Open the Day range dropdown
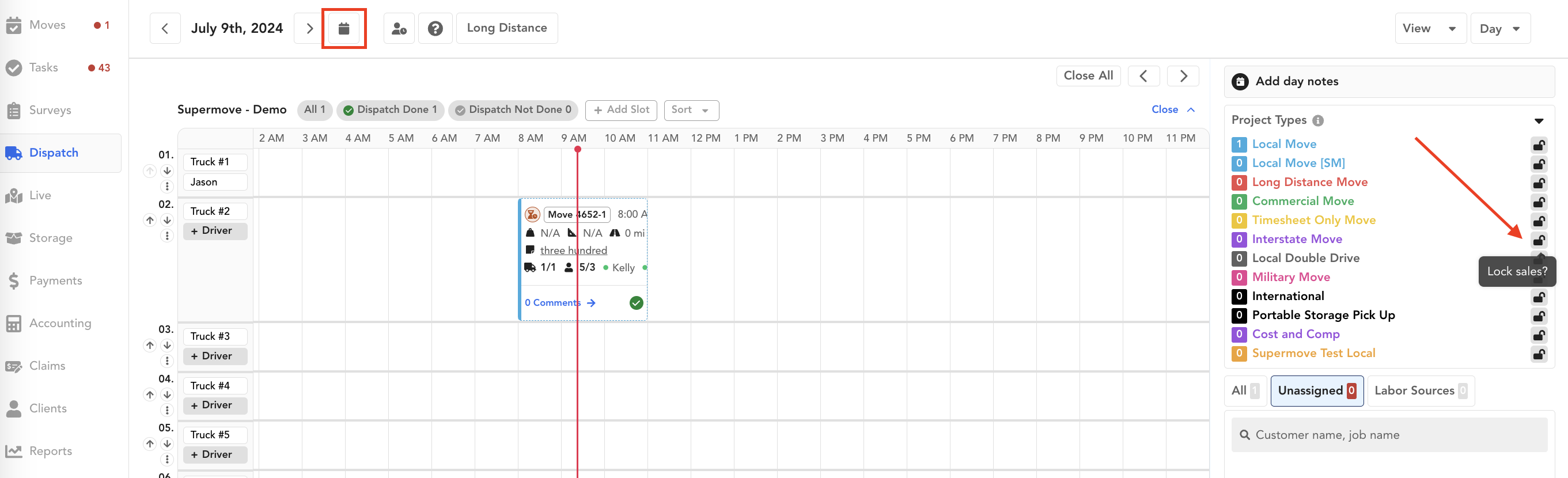The height and width of the screenshot is (478, 1568). click(1501, 29)
